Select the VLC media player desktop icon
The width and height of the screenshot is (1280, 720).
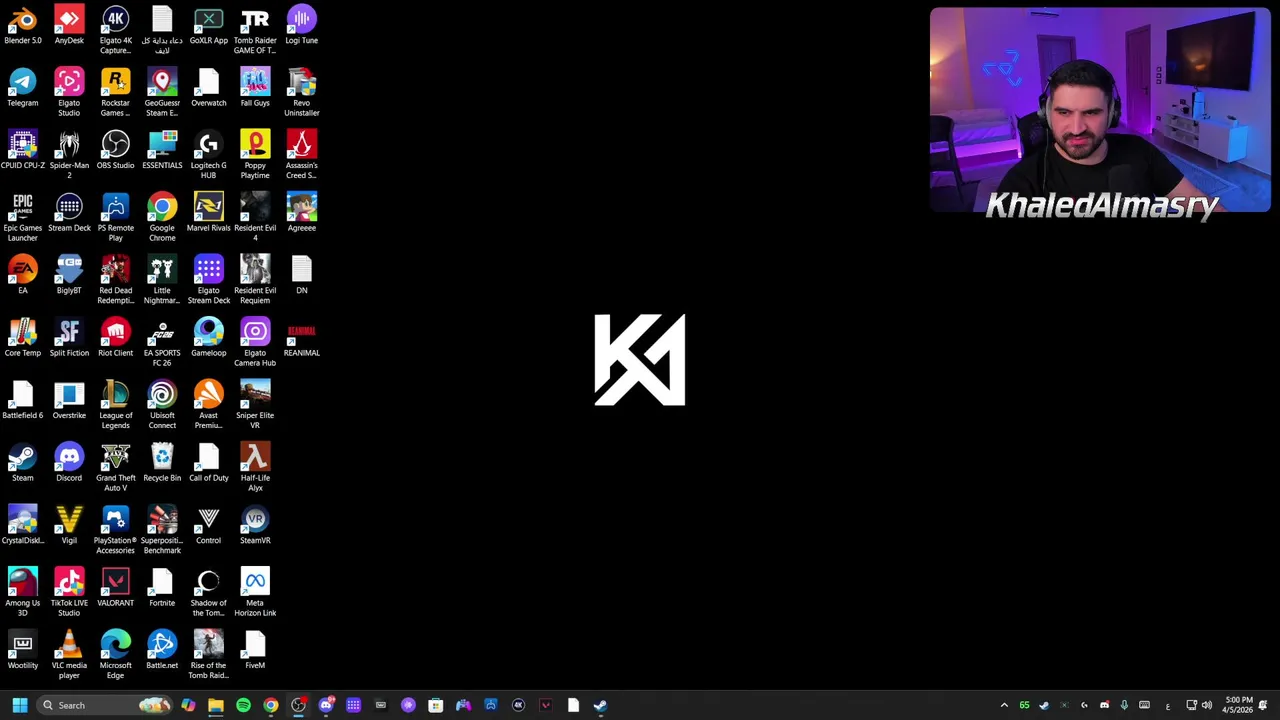click(x=69, y=655)
